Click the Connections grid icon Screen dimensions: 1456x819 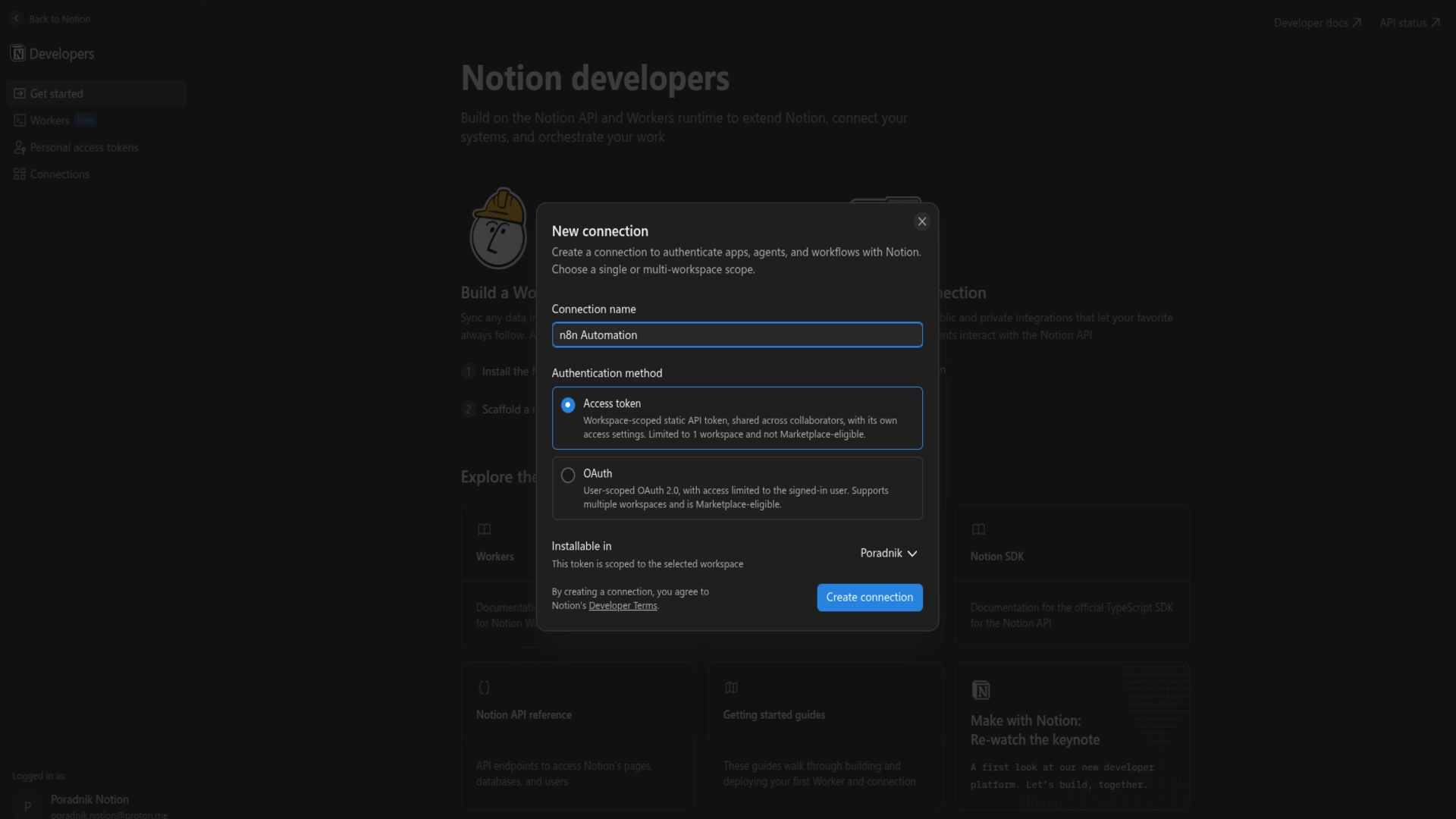tap(20, 174)
